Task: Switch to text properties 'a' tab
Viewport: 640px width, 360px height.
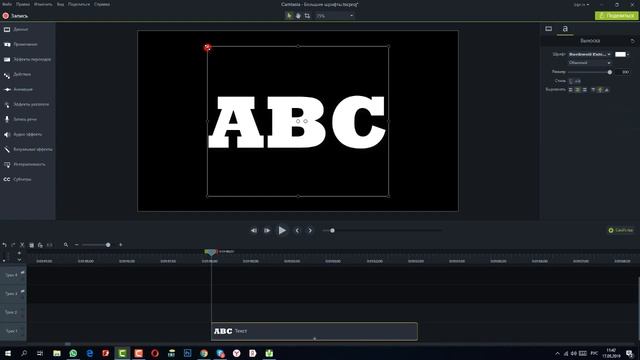Action: [x=565, y=29]
